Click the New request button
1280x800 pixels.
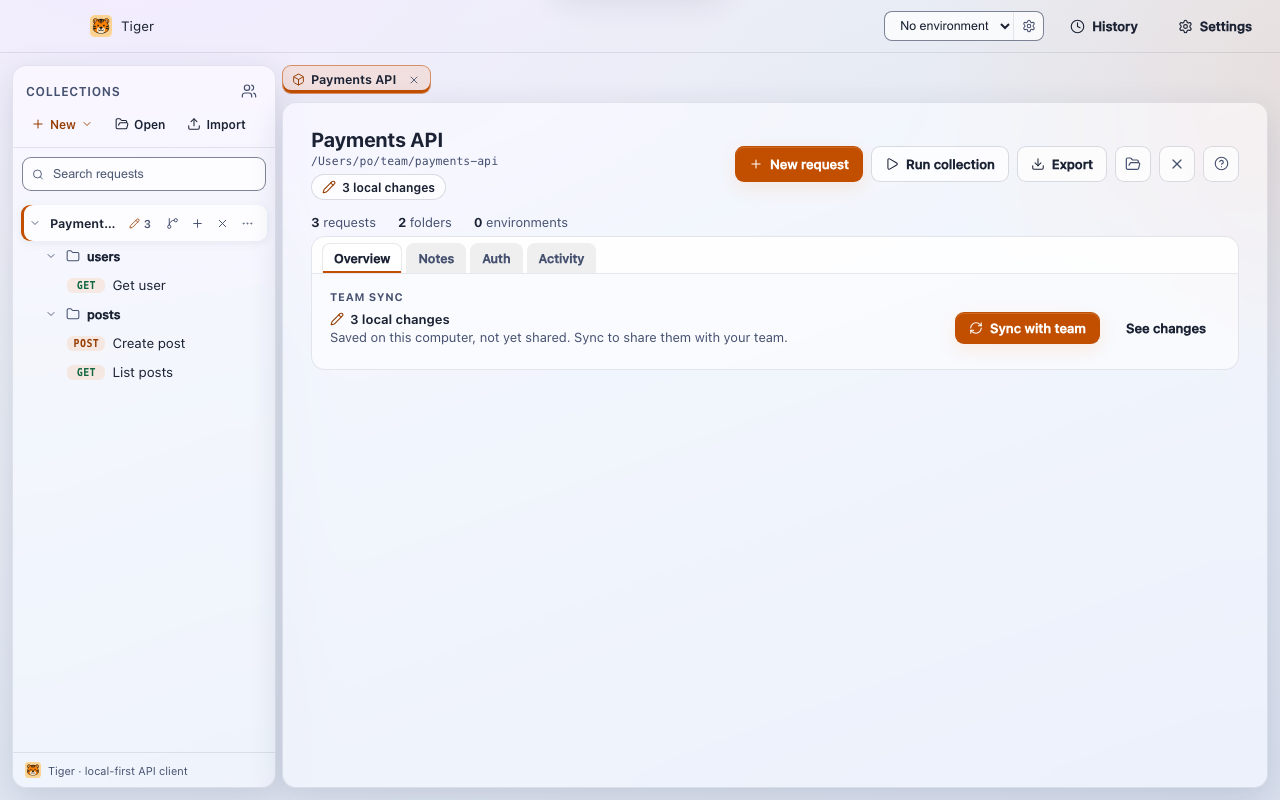coord(799,164)
